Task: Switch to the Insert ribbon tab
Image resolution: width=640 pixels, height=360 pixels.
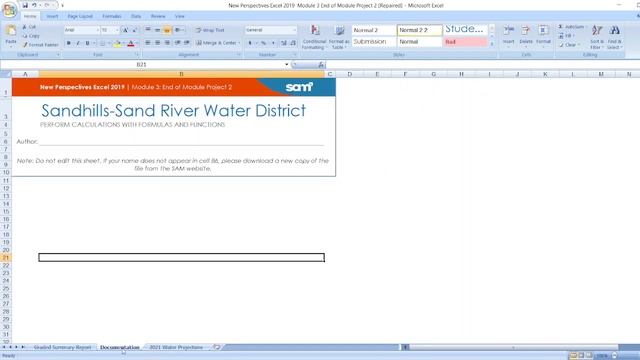Action: pos(52,16)
